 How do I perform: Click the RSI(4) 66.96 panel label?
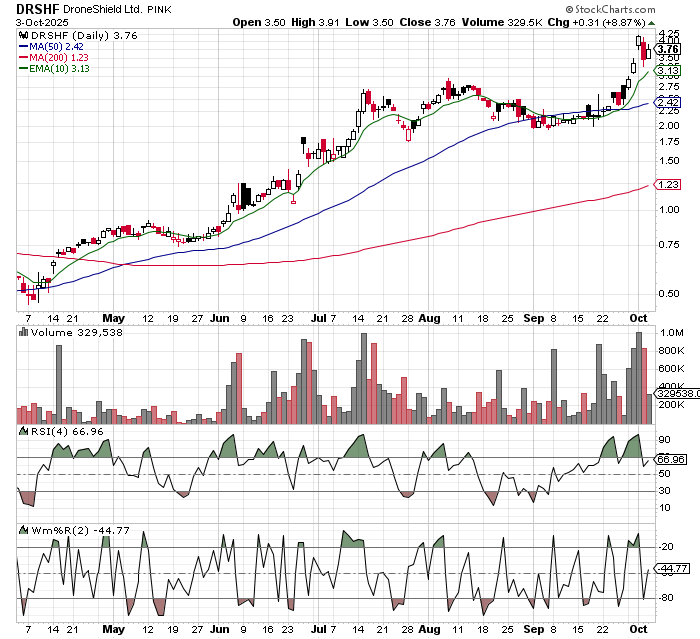tap(67, 431)
